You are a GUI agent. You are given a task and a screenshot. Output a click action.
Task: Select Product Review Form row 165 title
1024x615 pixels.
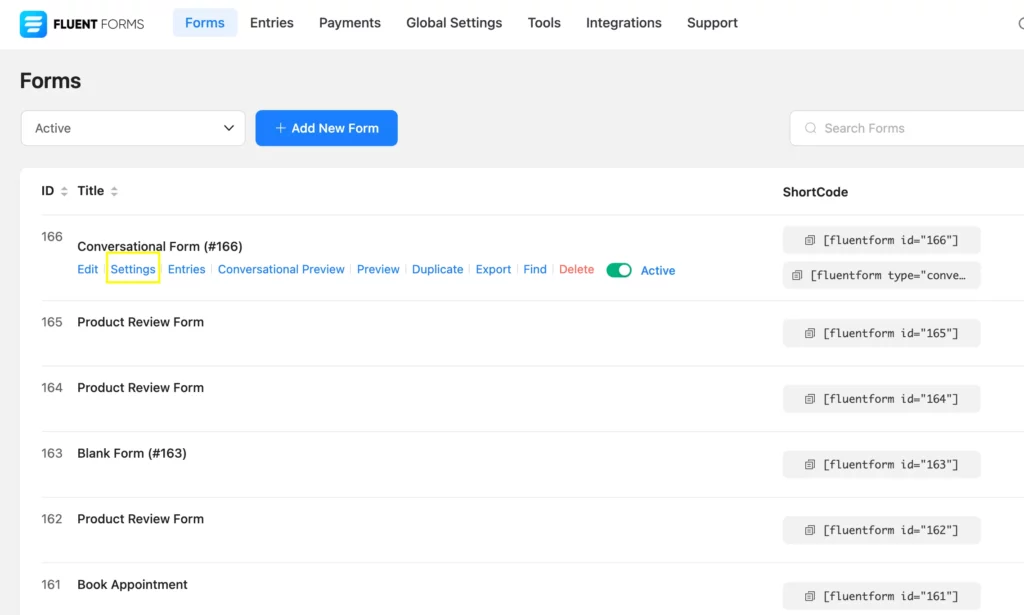[x=140, y=322]
